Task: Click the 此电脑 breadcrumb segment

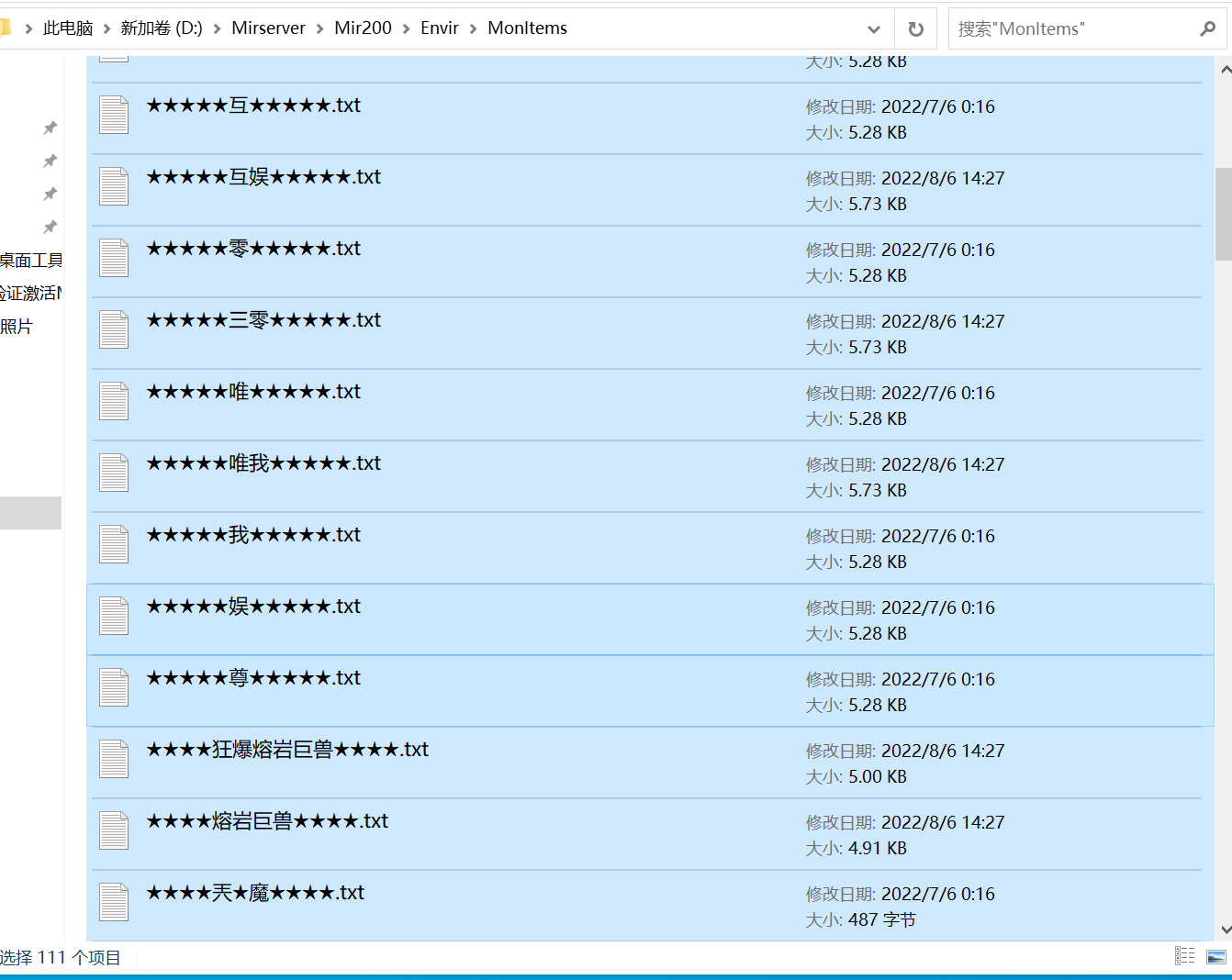Action: tap(68, 28)
